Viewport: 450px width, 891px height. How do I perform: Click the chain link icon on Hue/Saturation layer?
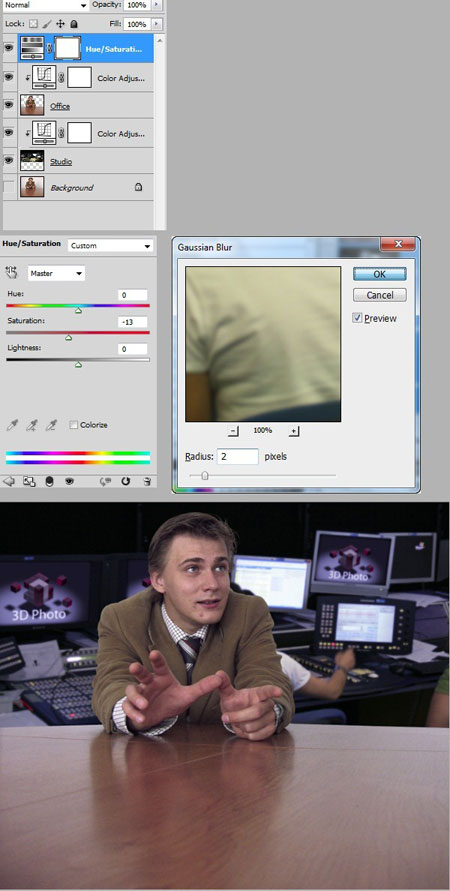pyautogui.click(x=49, y=49)
